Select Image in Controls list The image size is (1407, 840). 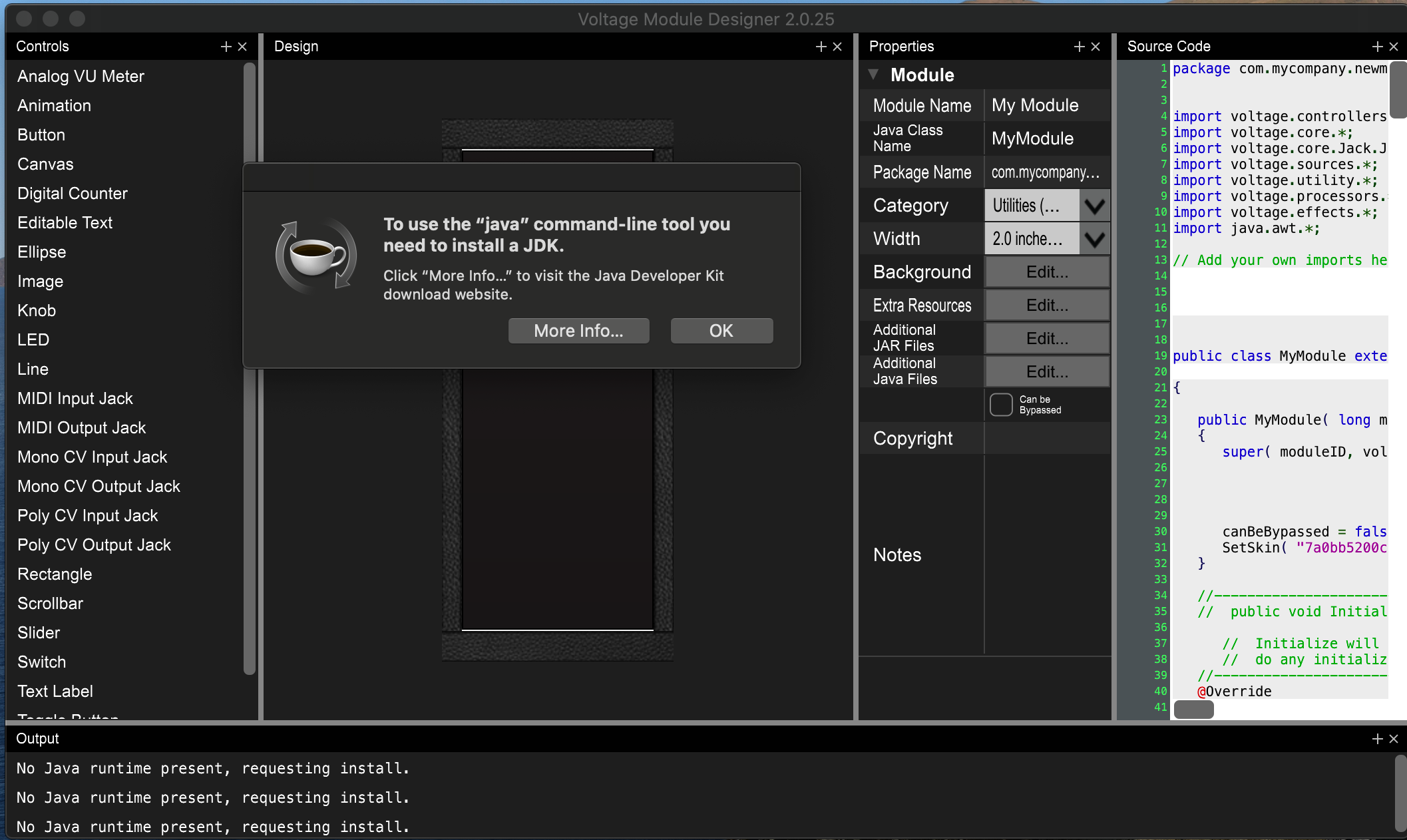40,282
